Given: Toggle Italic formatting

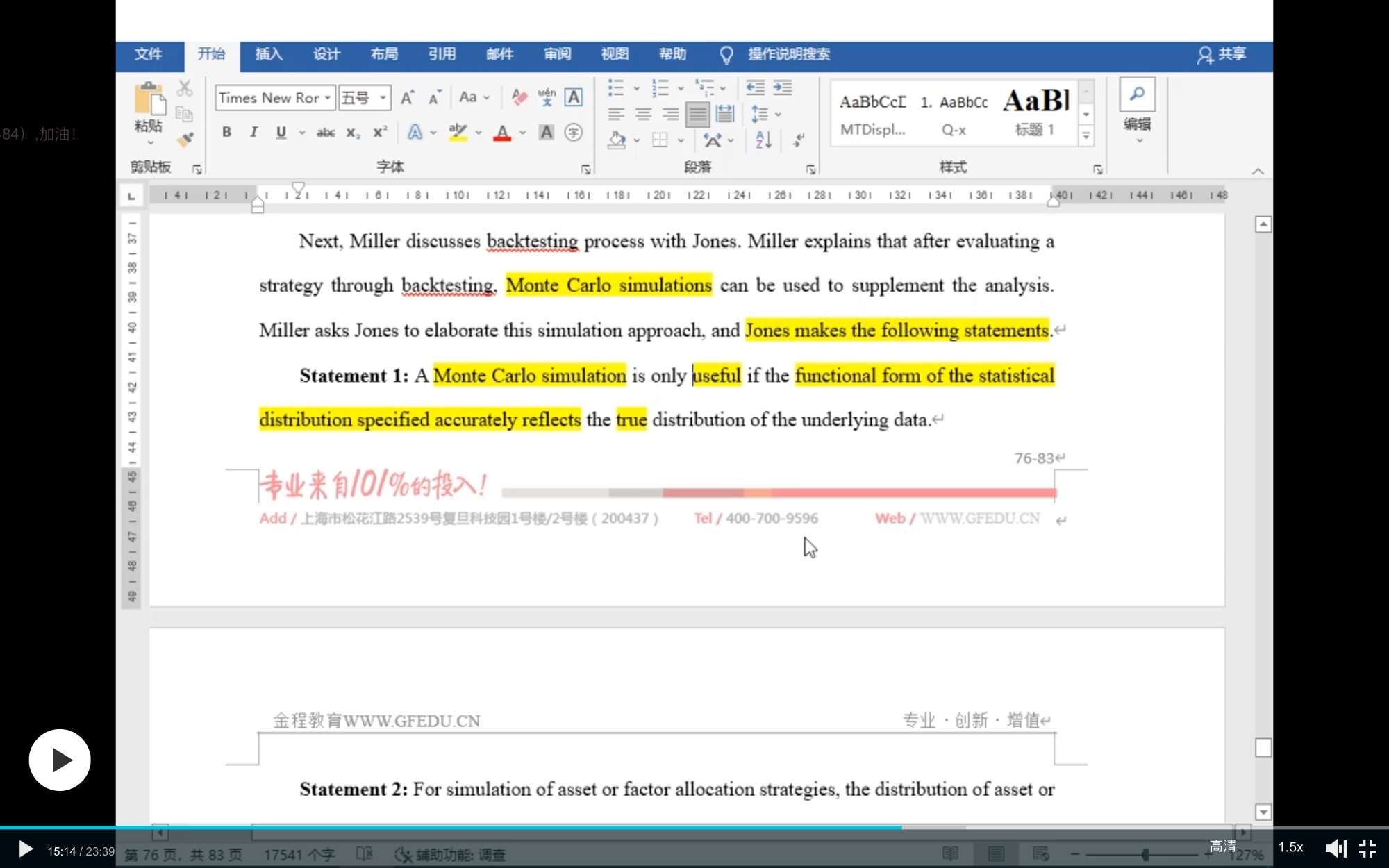Looking at the screenshot, I should click(x=253, y=132).
